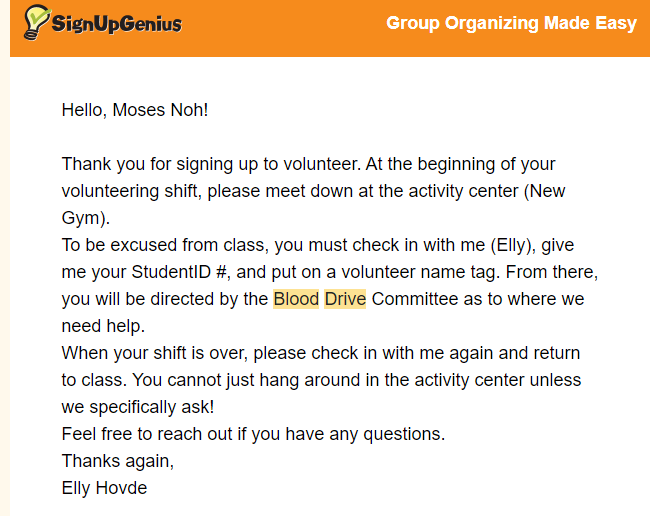Click the 'Hello, Moses Noh!' greeting
This screenshot has width=650, height=516.
pos(135,110)
